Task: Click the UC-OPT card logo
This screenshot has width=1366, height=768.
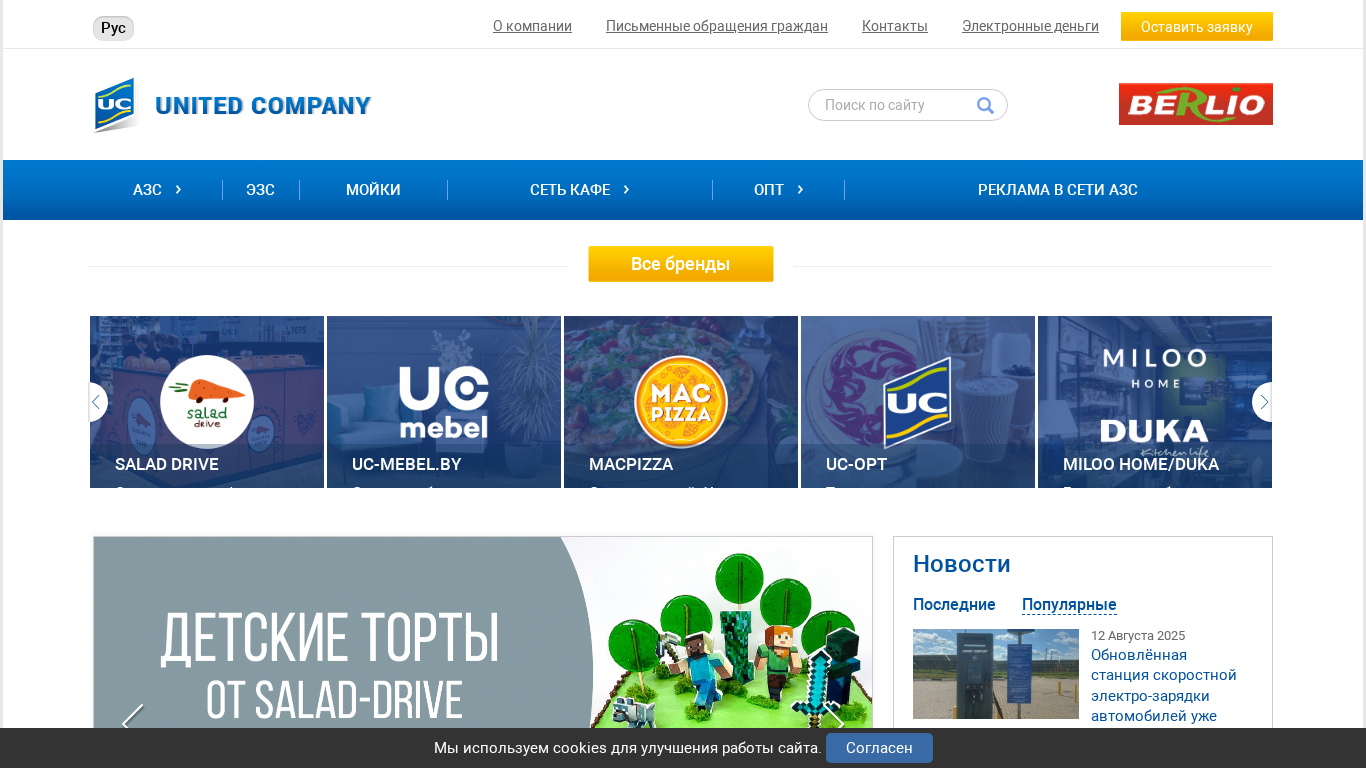Action: tap(918, 402)
